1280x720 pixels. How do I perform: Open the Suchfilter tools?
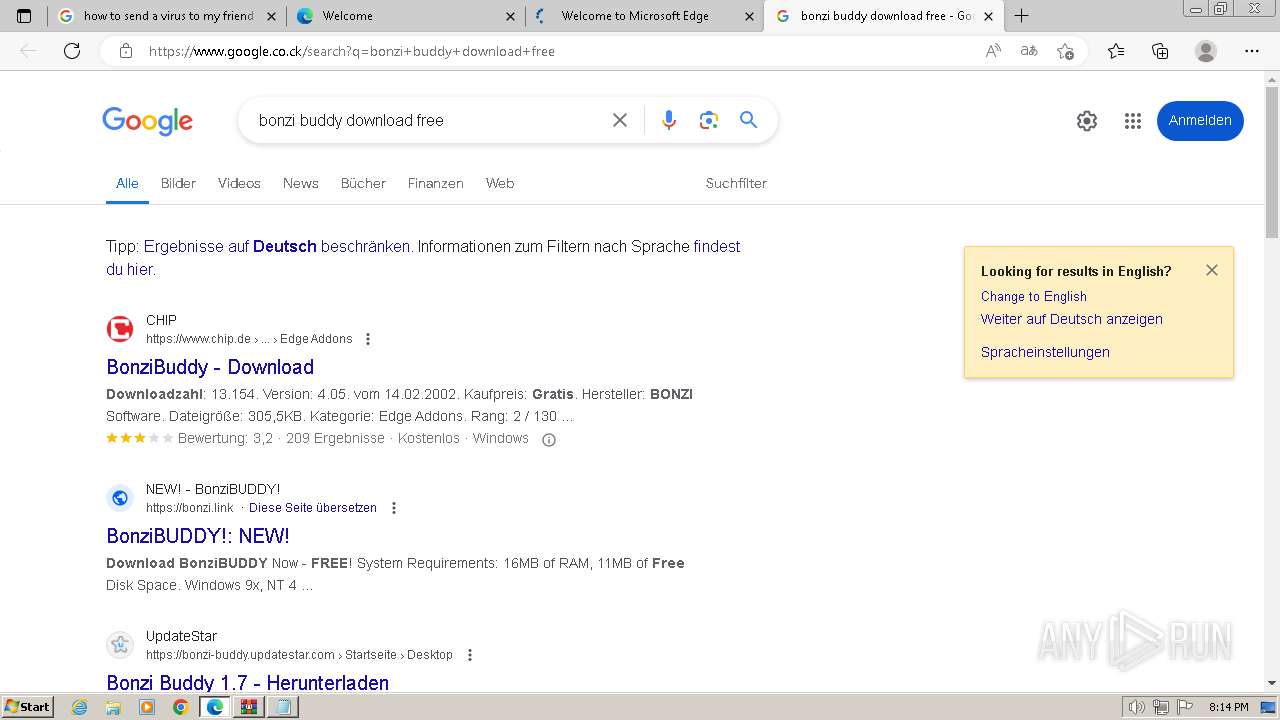736,183
